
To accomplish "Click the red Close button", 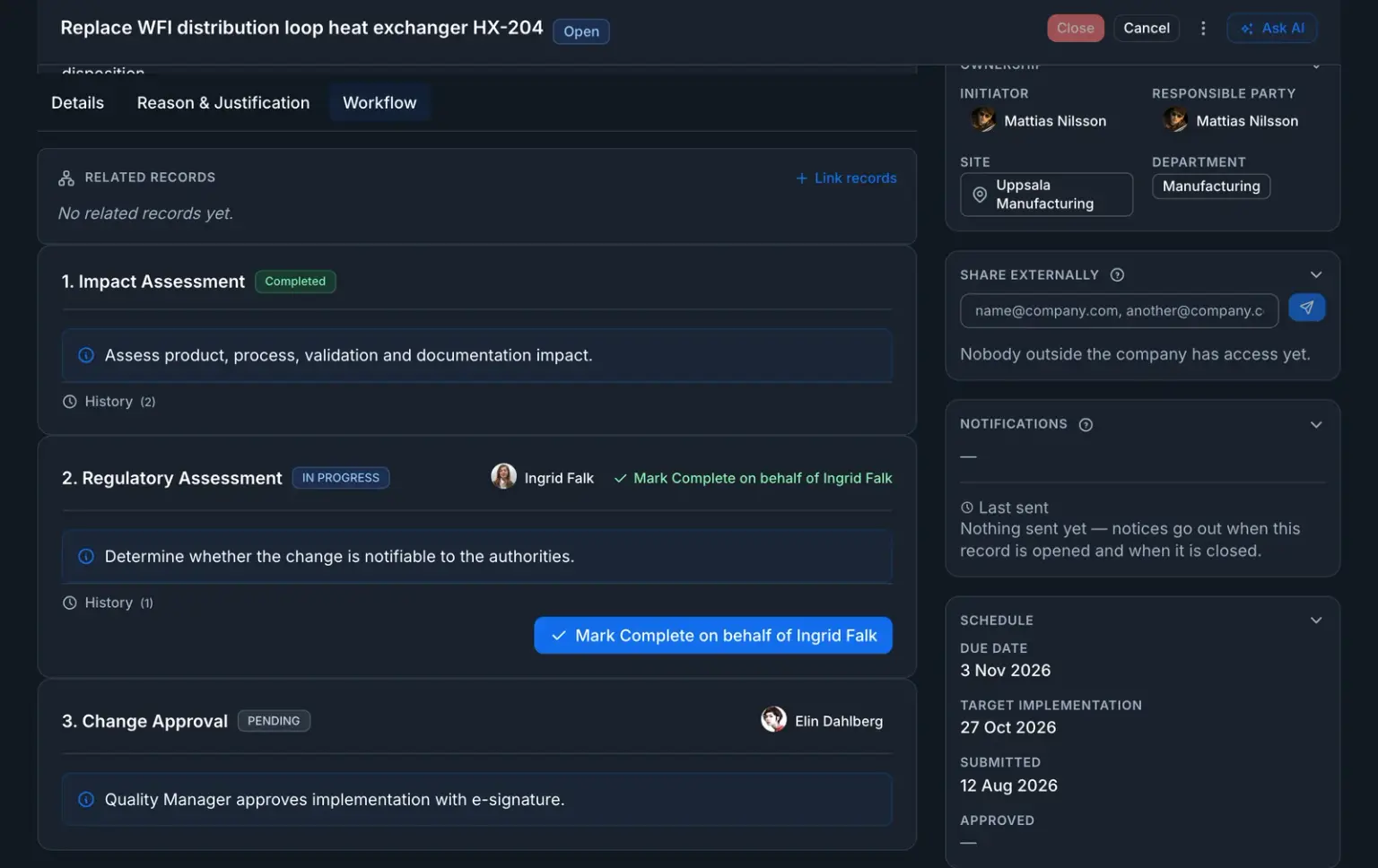I will click(x=1075, y=29).
